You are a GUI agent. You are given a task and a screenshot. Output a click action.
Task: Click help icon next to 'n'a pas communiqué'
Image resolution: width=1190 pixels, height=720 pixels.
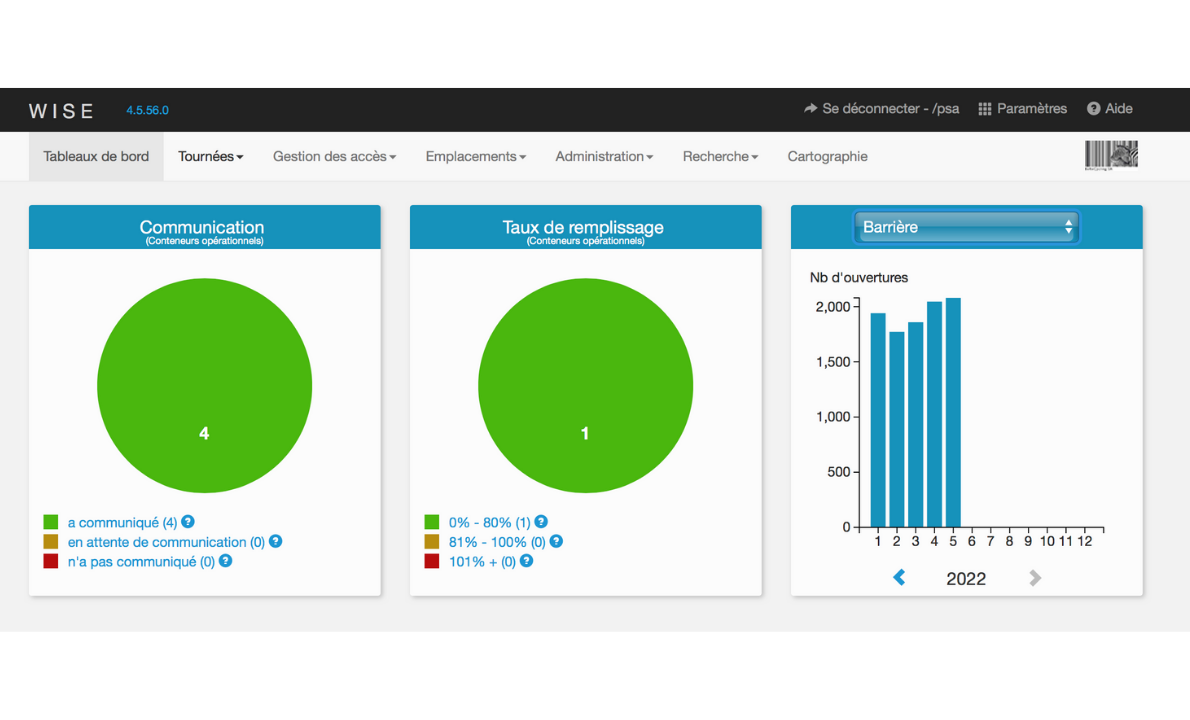225,561
